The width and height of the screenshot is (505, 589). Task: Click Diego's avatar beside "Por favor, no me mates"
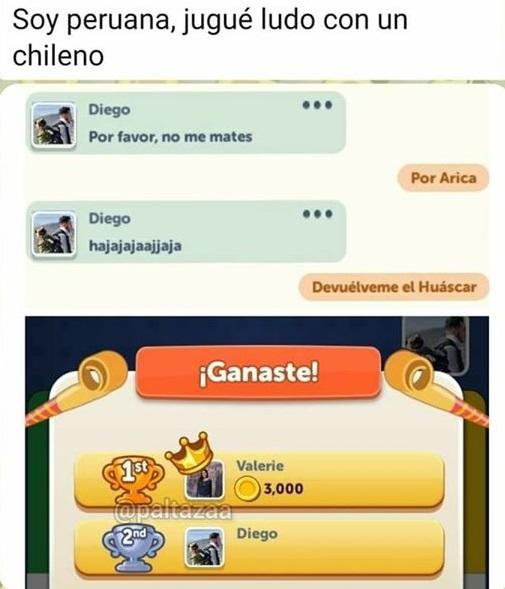click(53, 124)
